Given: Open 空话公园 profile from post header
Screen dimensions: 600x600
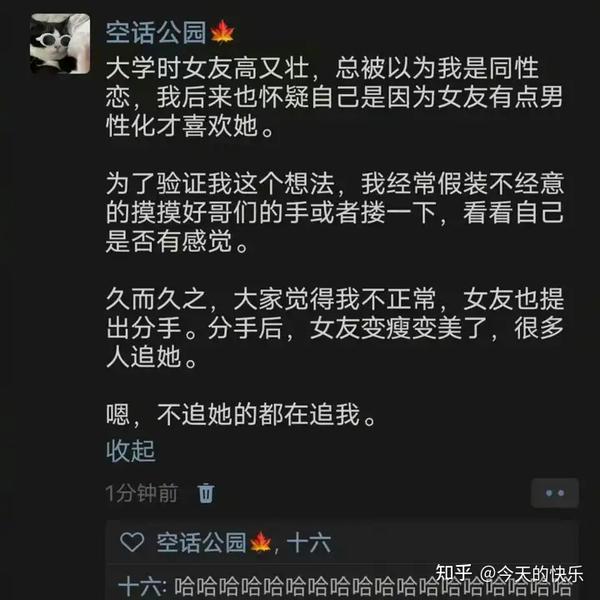Looking at the screenshot, I should [156, 32].
